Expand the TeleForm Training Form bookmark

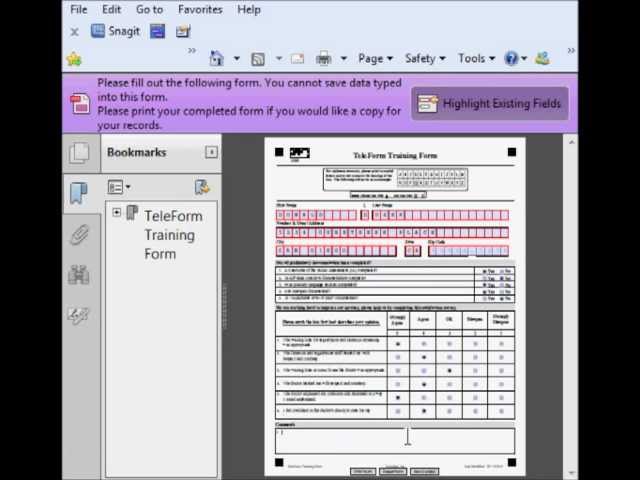(x=117, y=212)
